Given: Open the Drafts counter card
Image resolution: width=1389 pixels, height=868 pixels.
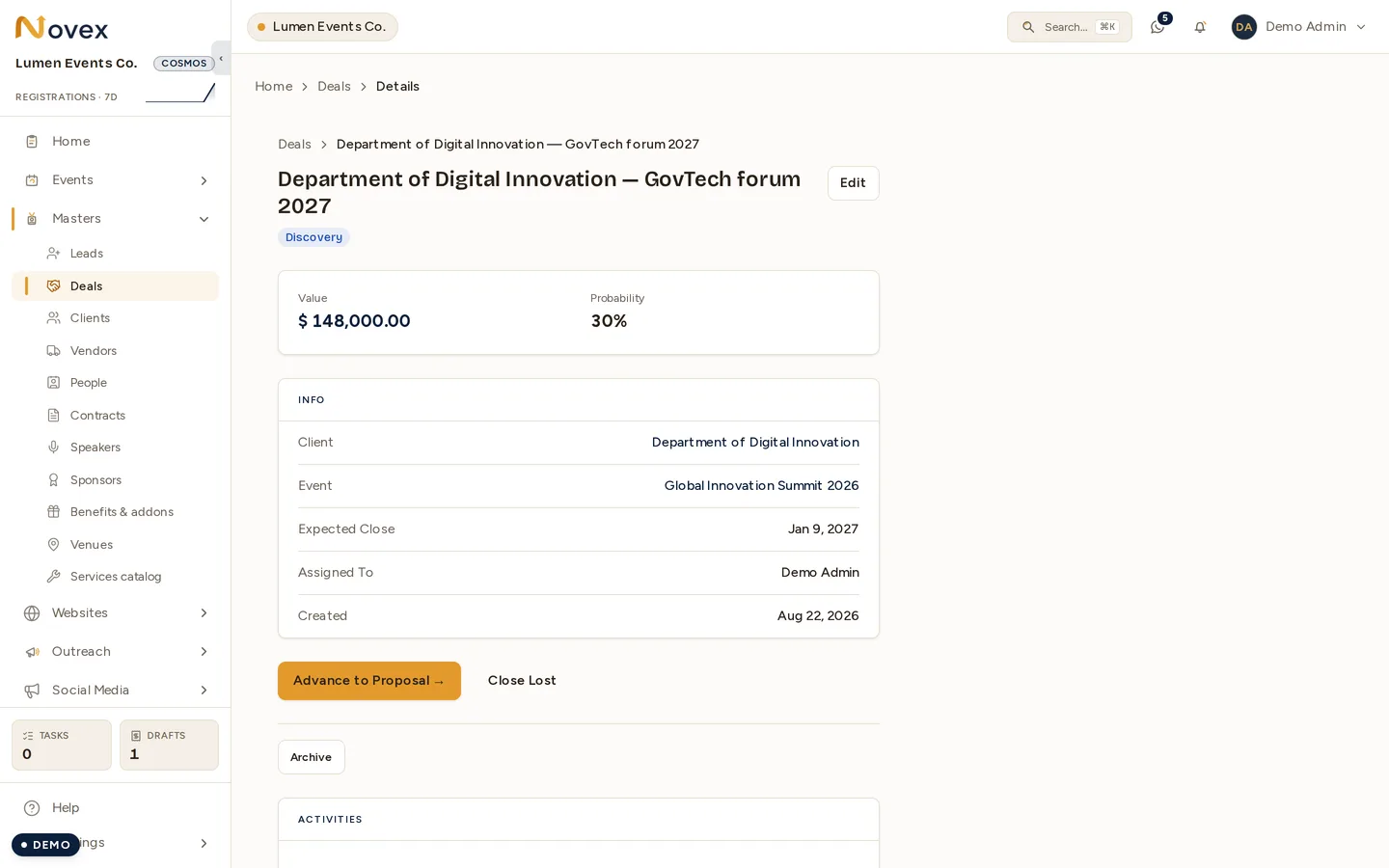Looking at the screenshot, I should point(169,746).
